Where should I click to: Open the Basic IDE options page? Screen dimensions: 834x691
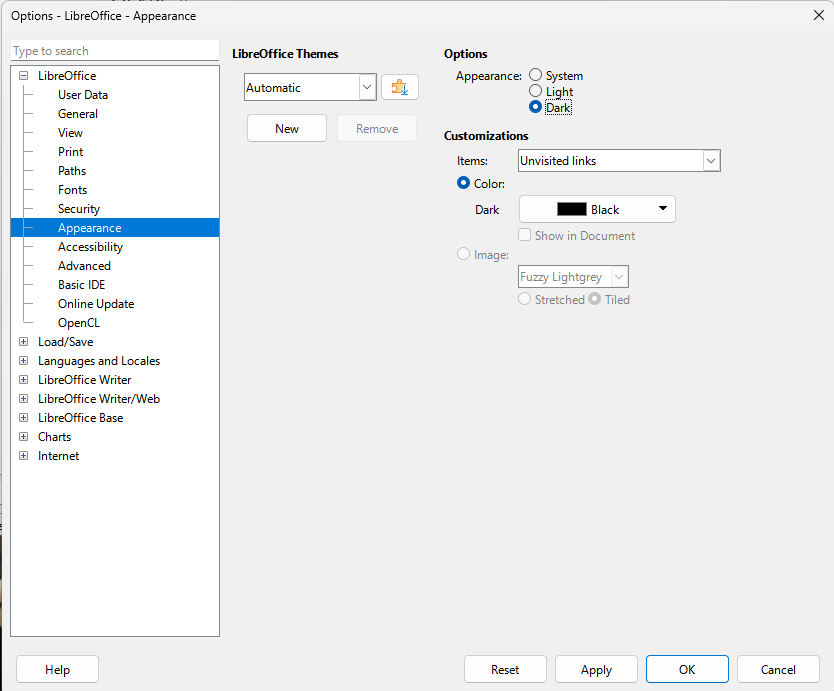coord(81,285)
